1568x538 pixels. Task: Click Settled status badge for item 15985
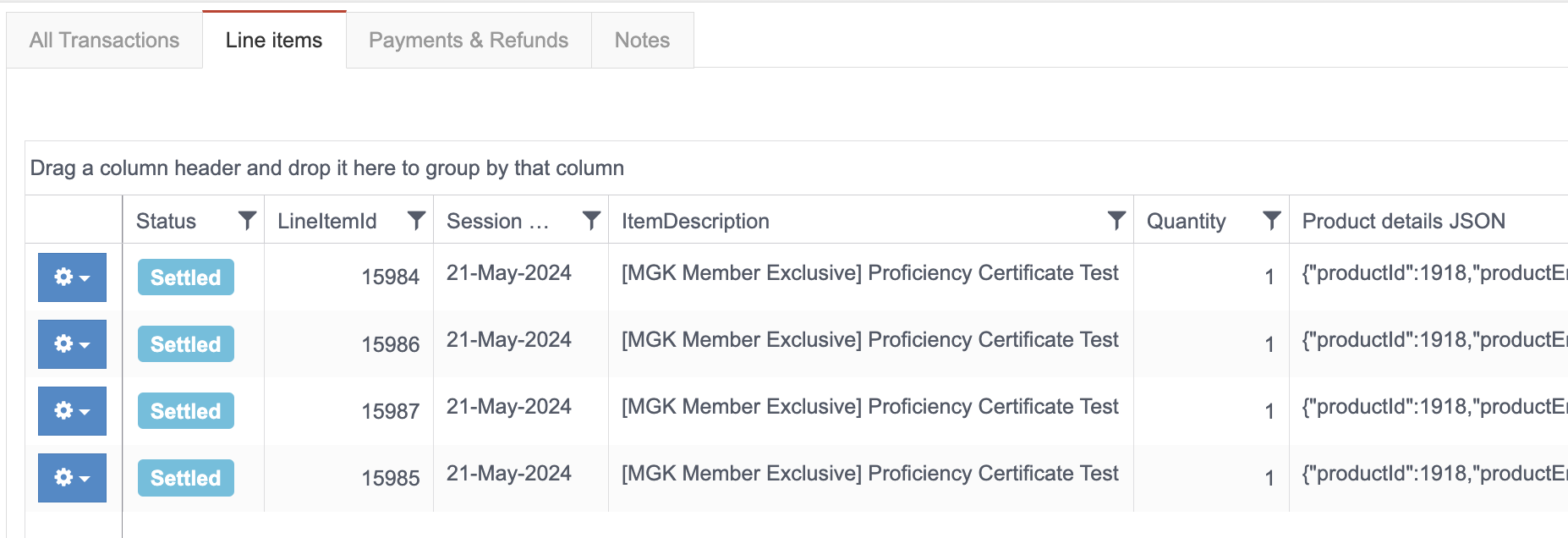coord(185,478)
